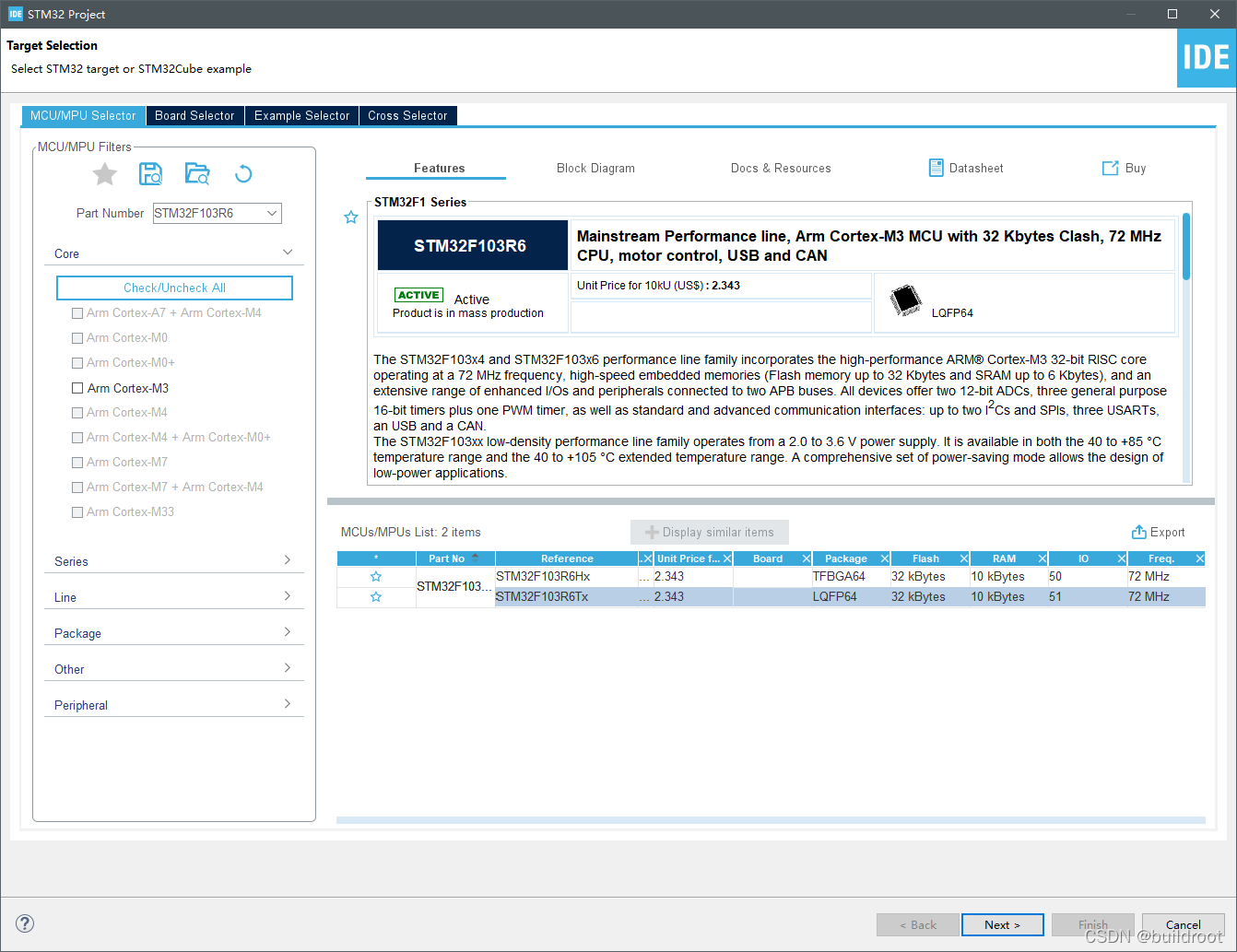Click the Cancel button

coord(1183,924)
